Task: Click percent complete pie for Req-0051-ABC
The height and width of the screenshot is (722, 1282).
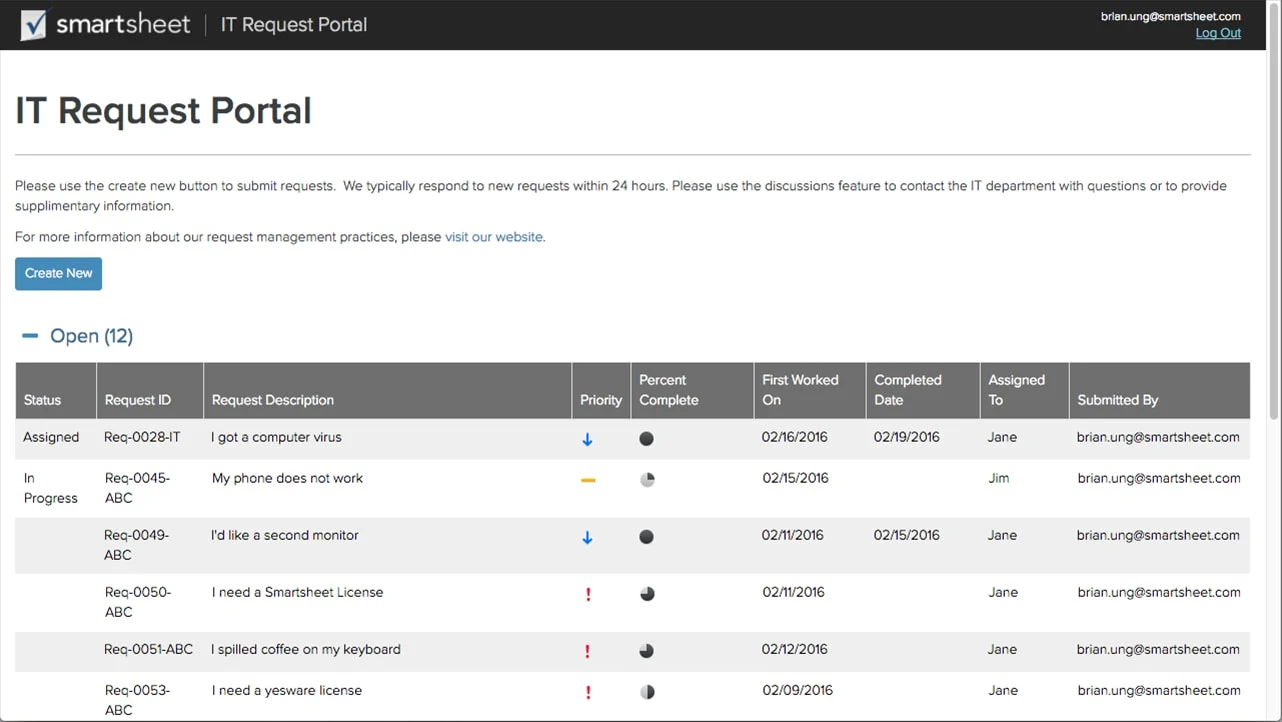Action: click(647, 650)
